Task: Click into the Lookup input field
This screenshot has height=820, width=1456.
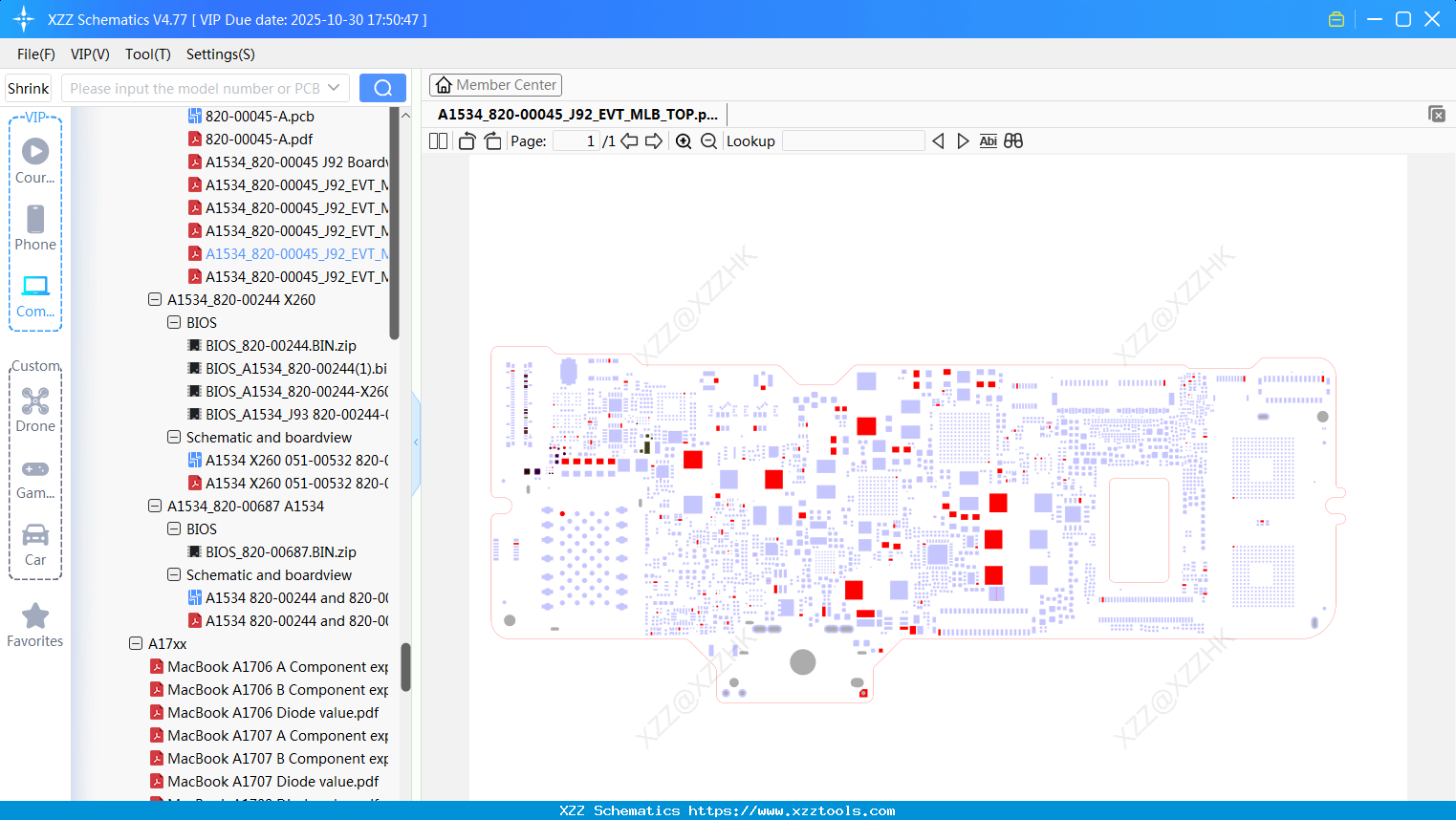Action: [x=854, y=141]
